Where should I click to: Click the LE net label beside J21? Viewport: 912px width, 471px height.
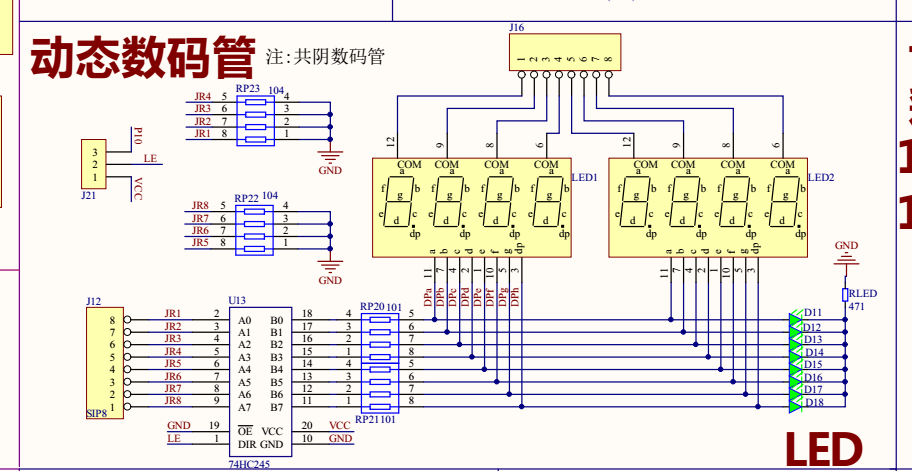pyautogui.click(x=149, y=158)
